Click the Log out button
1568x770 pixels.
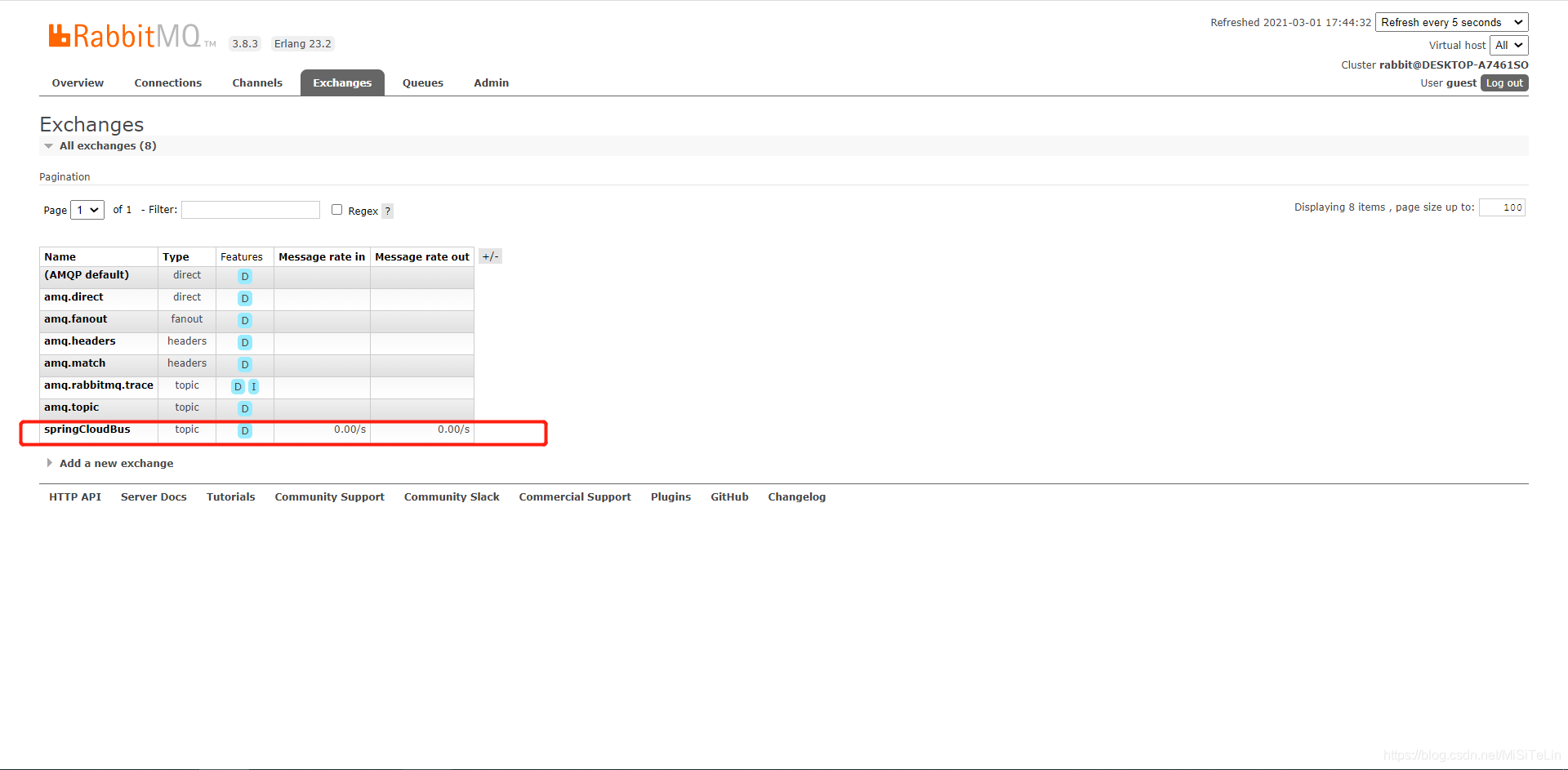pos(1504,83)
